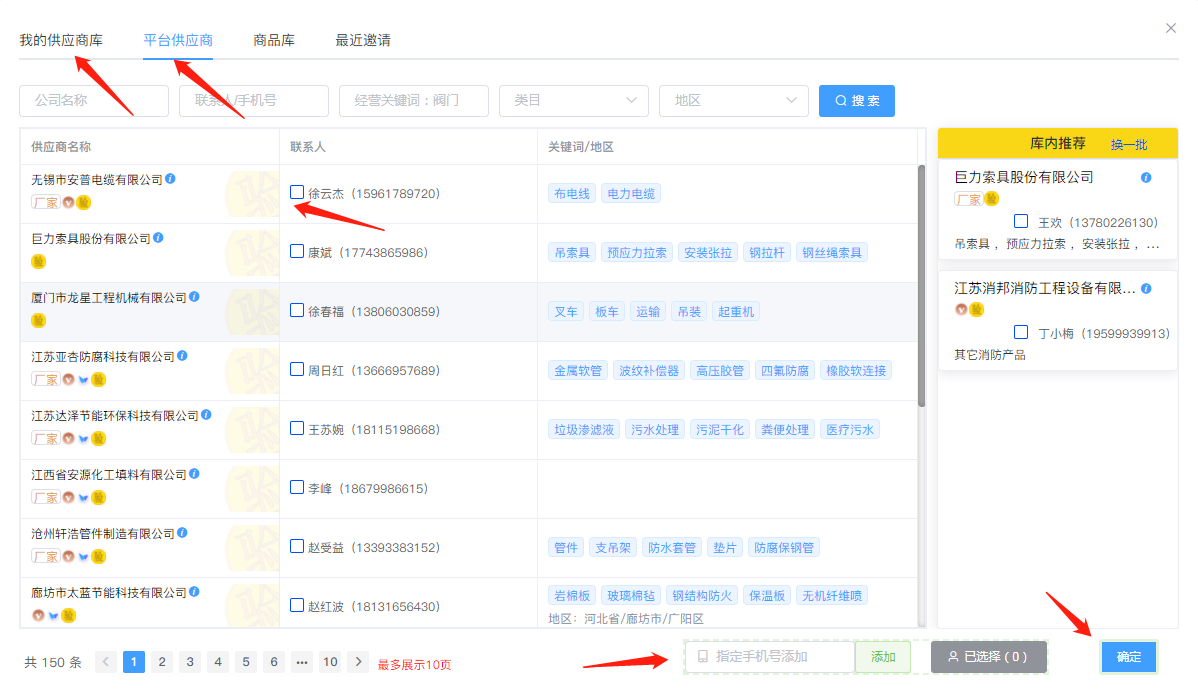Click 换一批 to refresh recommendations

pyautogui.click(x=1129, y=144)
